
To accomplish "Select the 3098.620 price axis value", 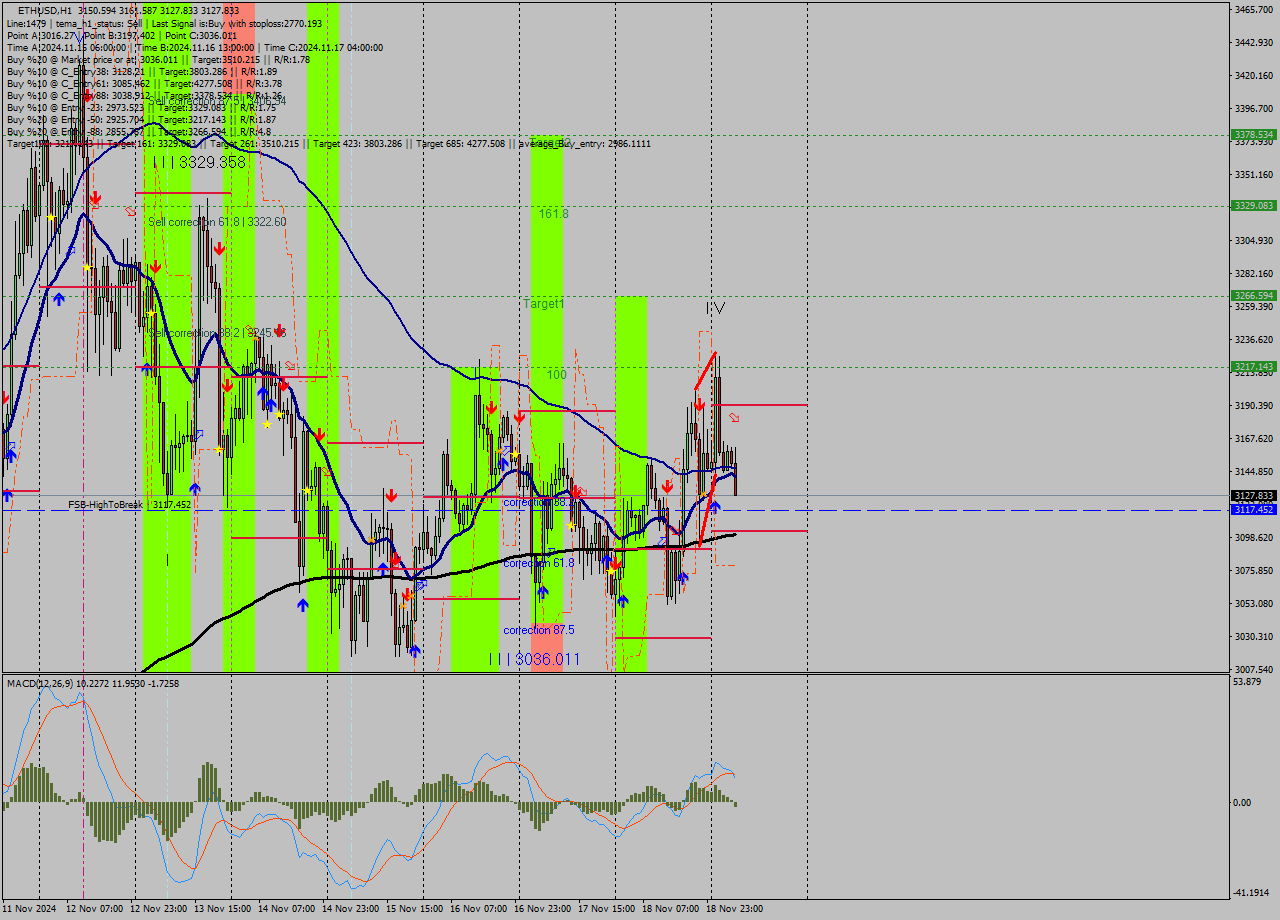I will (x=1254, y=537).
